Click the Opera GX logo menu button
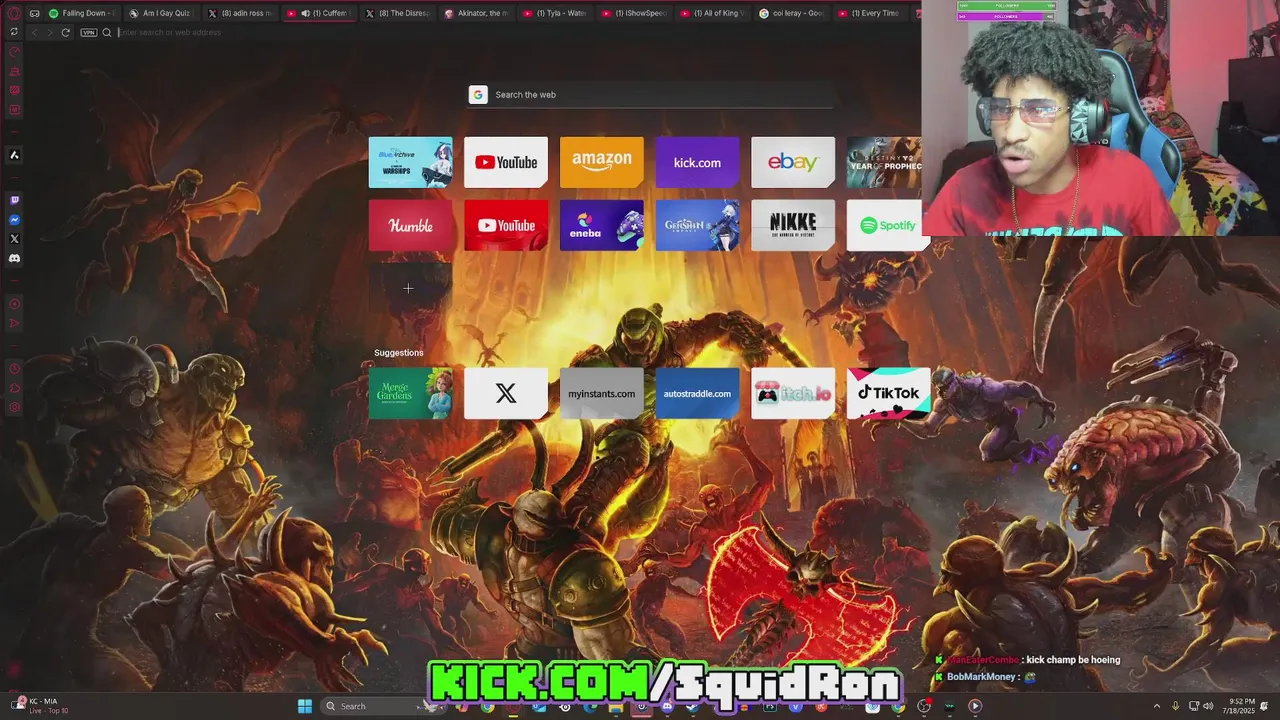This screenshot has width=1280, height=720. (x=14, y=13)
